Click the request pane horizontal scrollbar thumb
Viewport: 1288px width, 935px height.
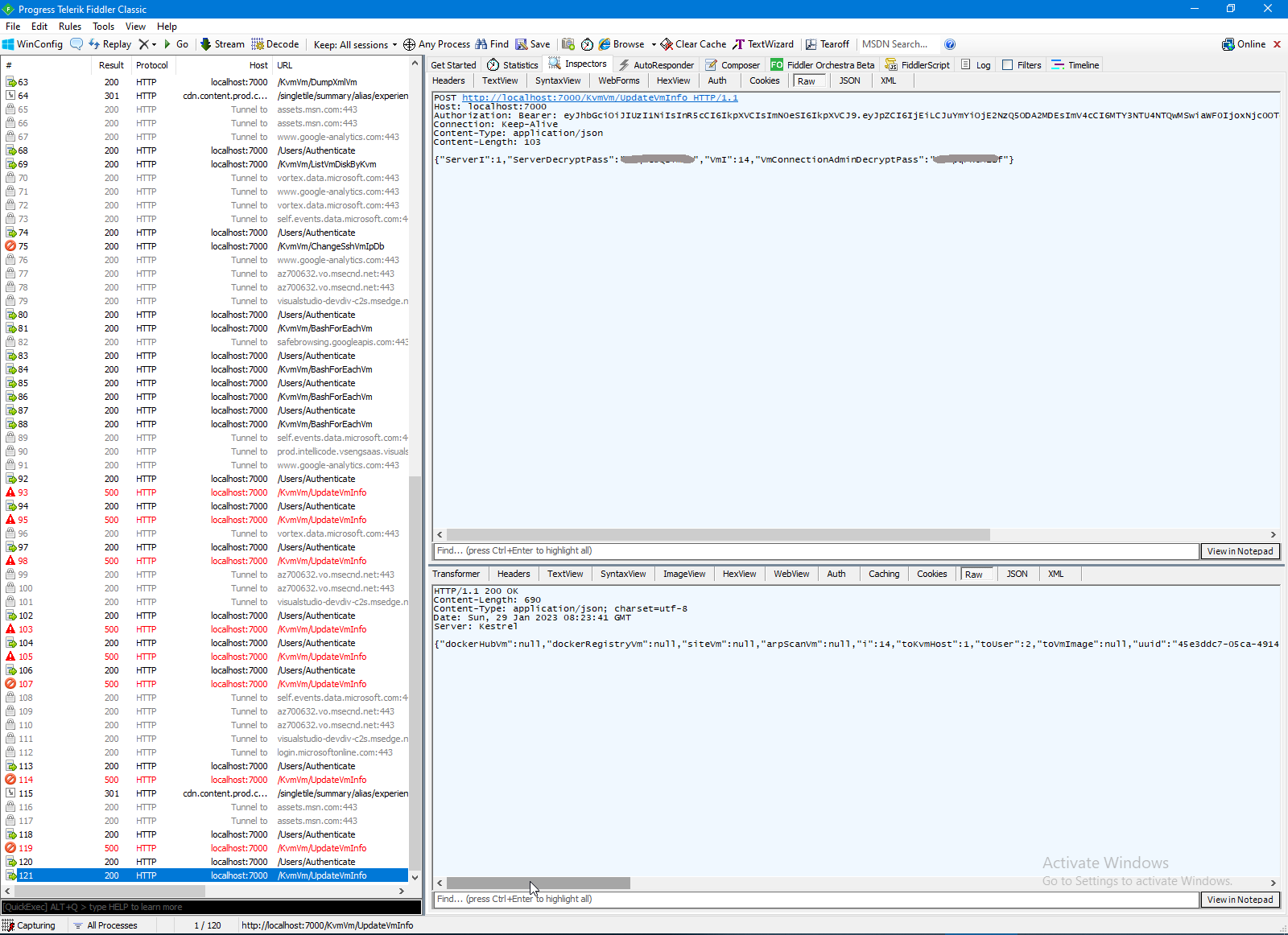(718, 534)
